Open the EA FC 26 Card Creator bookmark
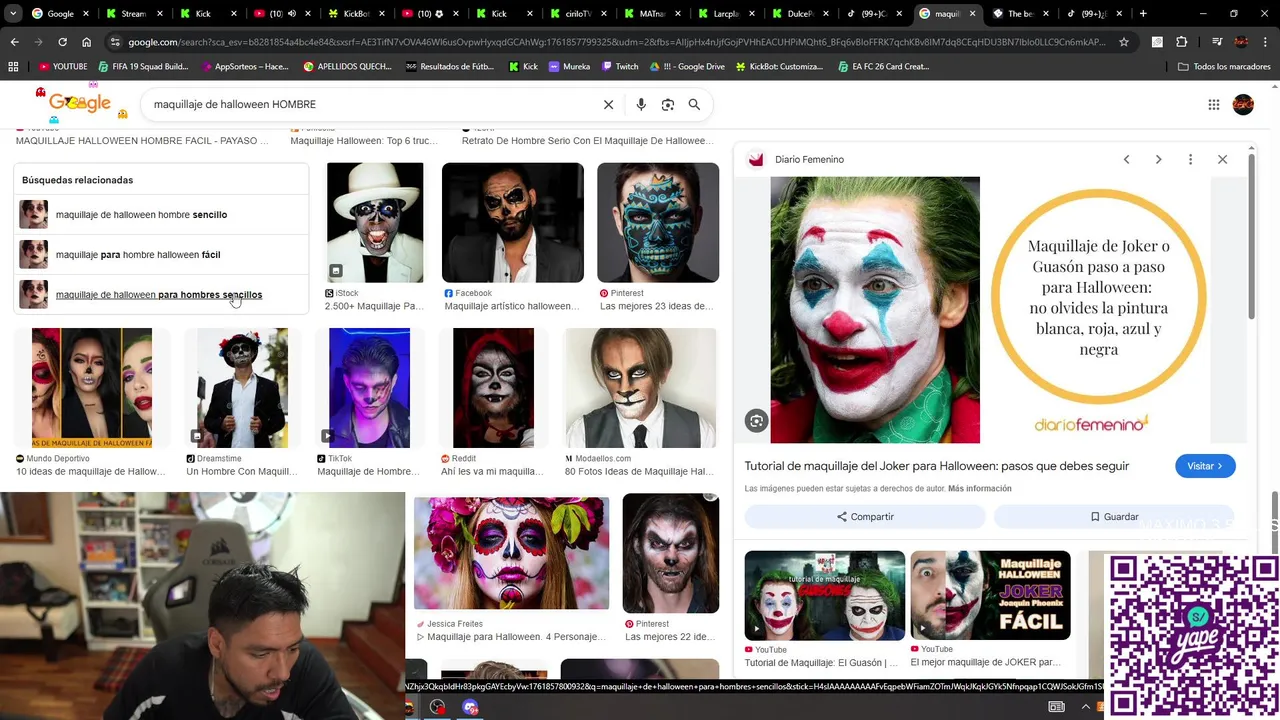This screenshot has width=1280, height=720. point(883,66)
